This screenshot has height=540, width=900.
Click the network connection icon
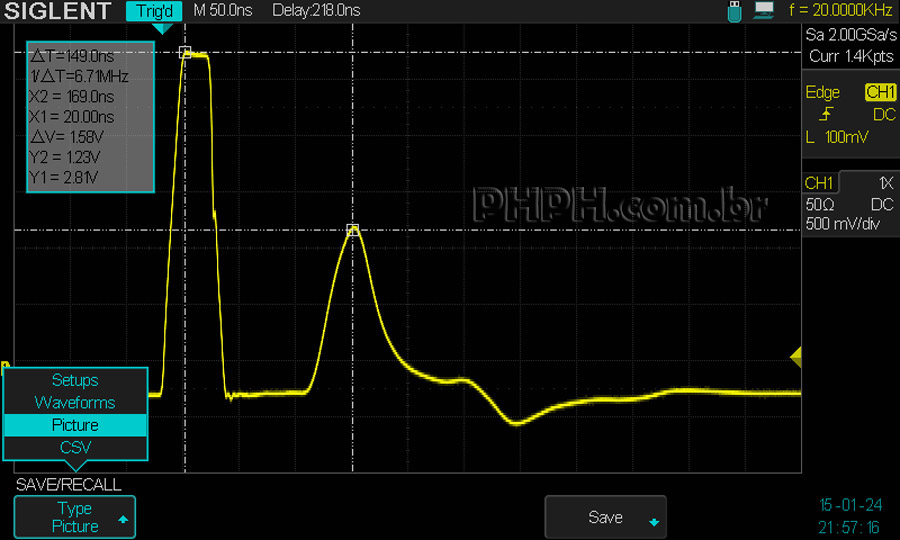765,11
